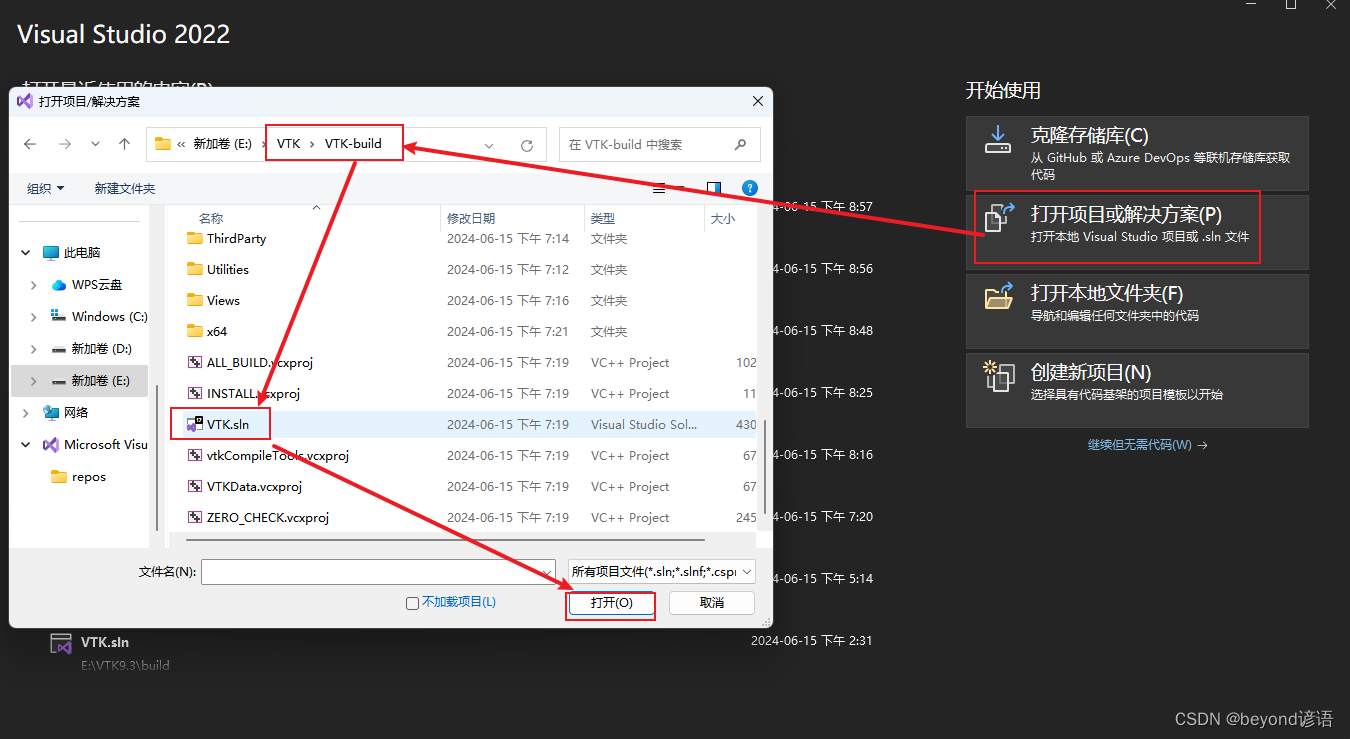Screen dimensions: 1350x739
Task: Click the 继续但无需代码(W) link
Action: [1141, 445]
